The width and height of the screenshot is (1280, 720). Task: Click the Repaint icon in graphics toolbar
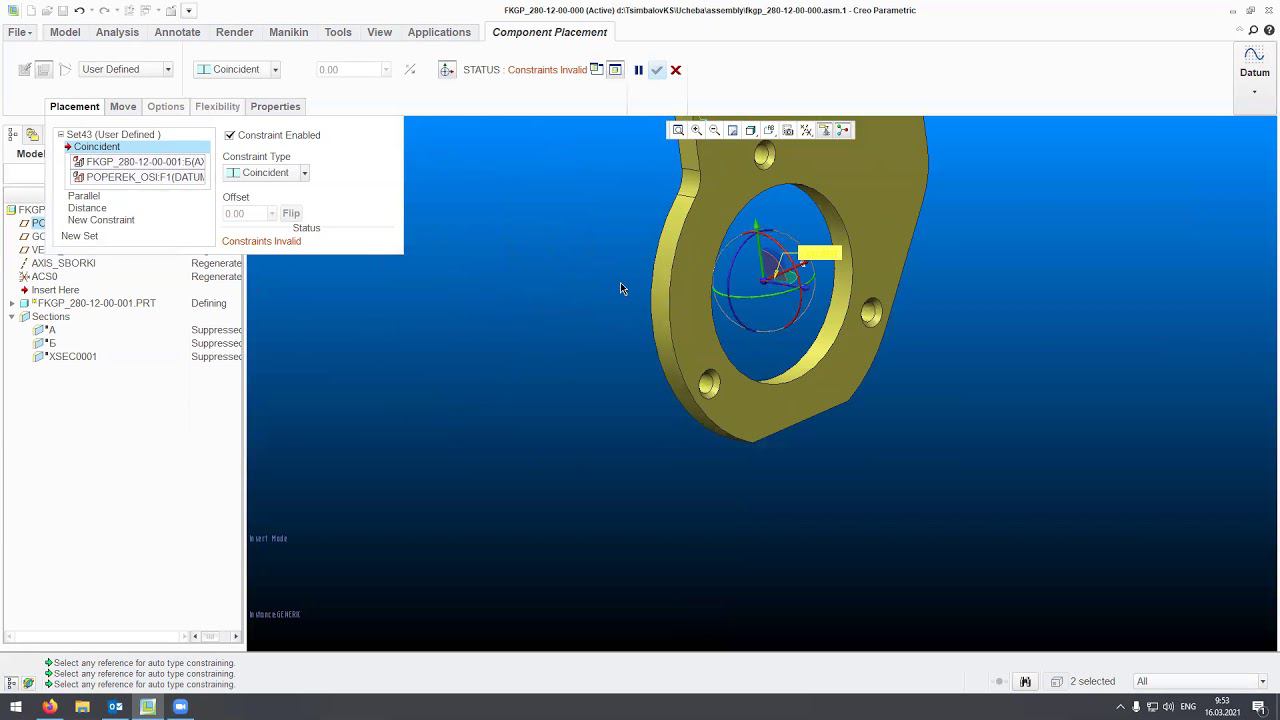click(732, 130)
